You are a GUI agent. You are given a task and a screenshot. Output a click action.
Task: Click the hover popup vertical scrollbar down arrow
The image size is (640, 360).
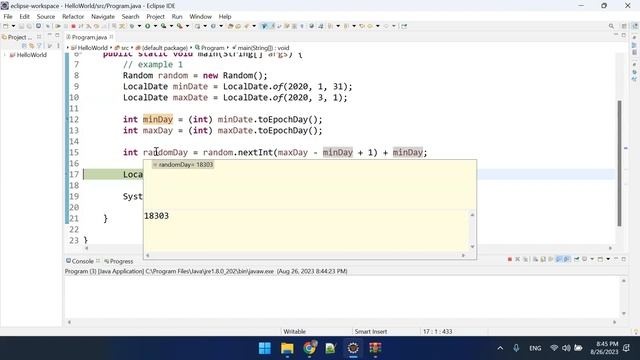click(x=472, y=247)
